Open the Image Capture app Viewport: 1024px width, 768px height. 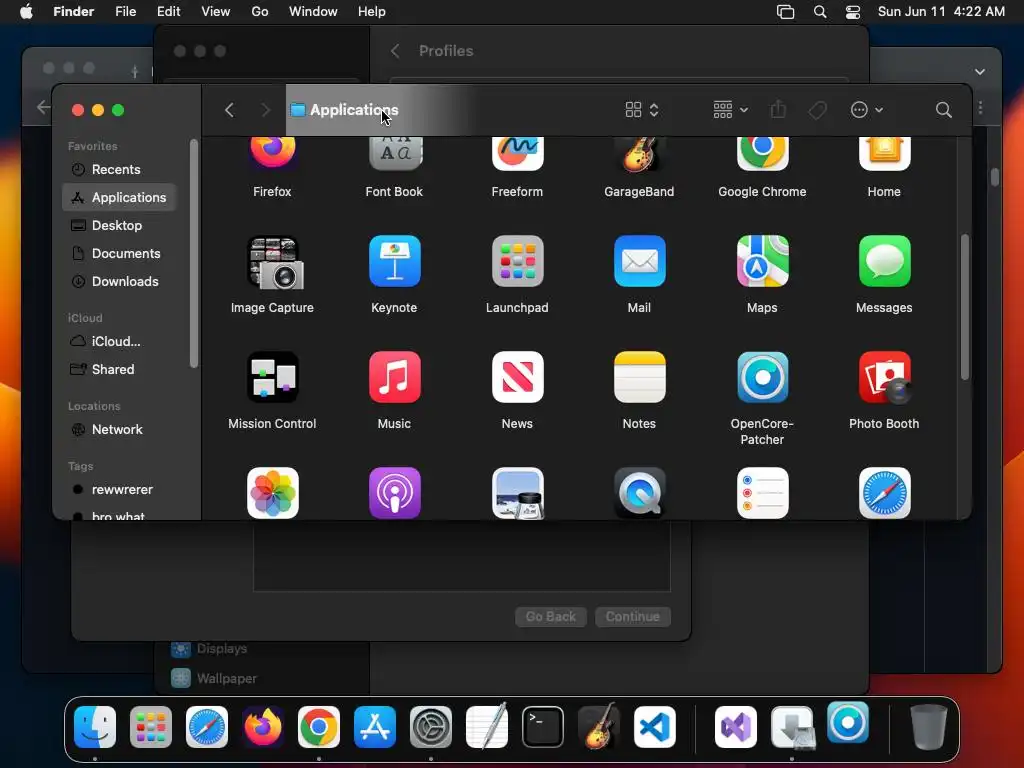coord(274,262)
